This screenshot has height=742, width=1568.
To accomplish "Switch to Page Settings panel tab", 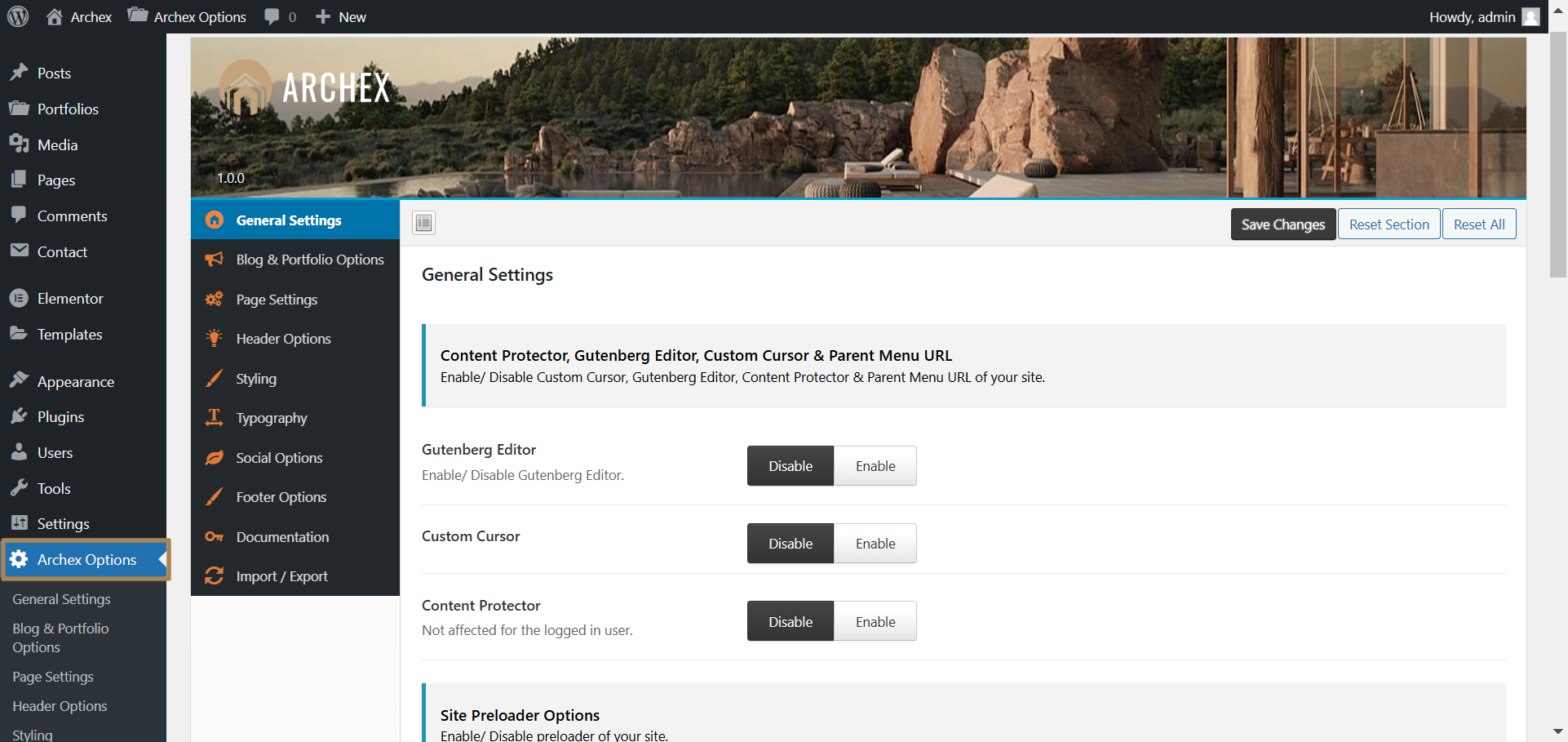I will tap(295, 300).
